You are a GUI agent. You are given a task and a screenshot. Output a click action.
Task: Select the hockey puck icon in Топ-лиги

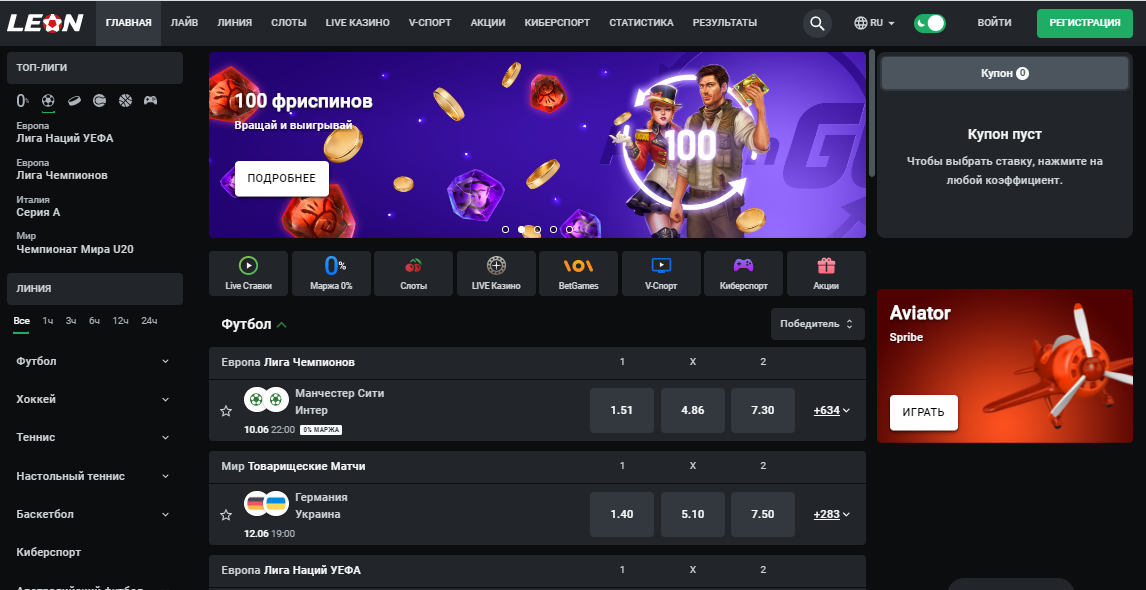tap(74, 100)
